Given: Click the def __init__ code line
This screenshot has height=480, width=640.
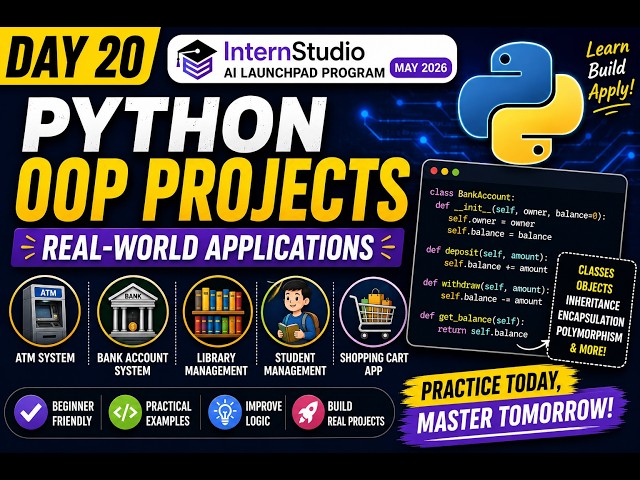Looking at the screenshot, I should 521,210.
